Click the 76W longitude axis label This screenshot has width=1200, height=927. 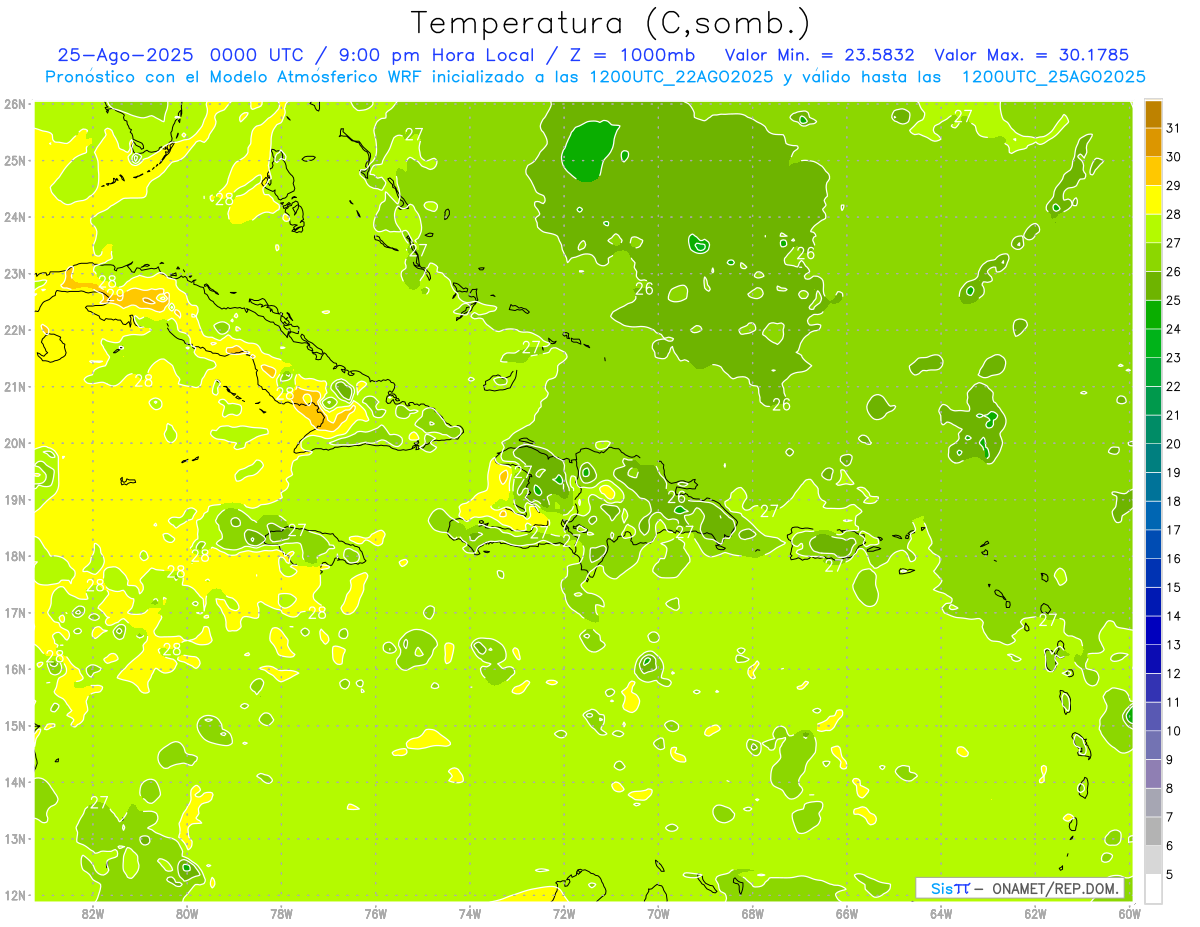376,913
